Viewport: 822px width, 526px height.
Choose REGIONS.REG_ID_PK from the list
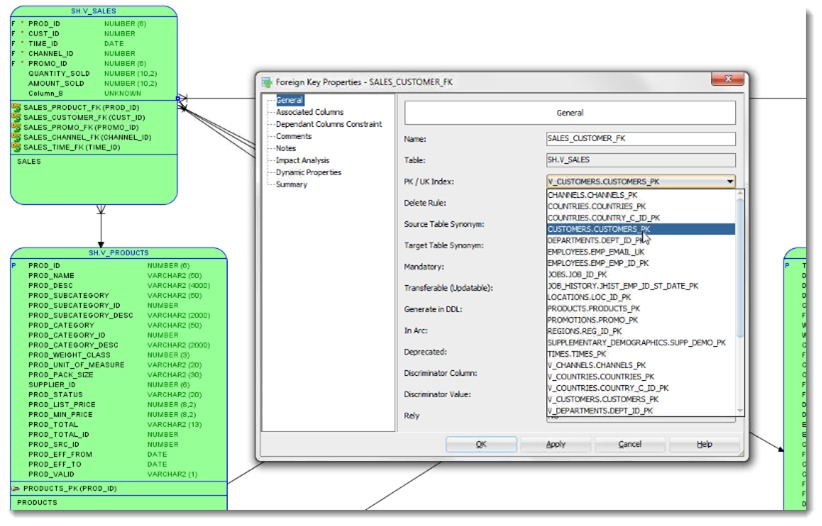click(x=641, y=331)
